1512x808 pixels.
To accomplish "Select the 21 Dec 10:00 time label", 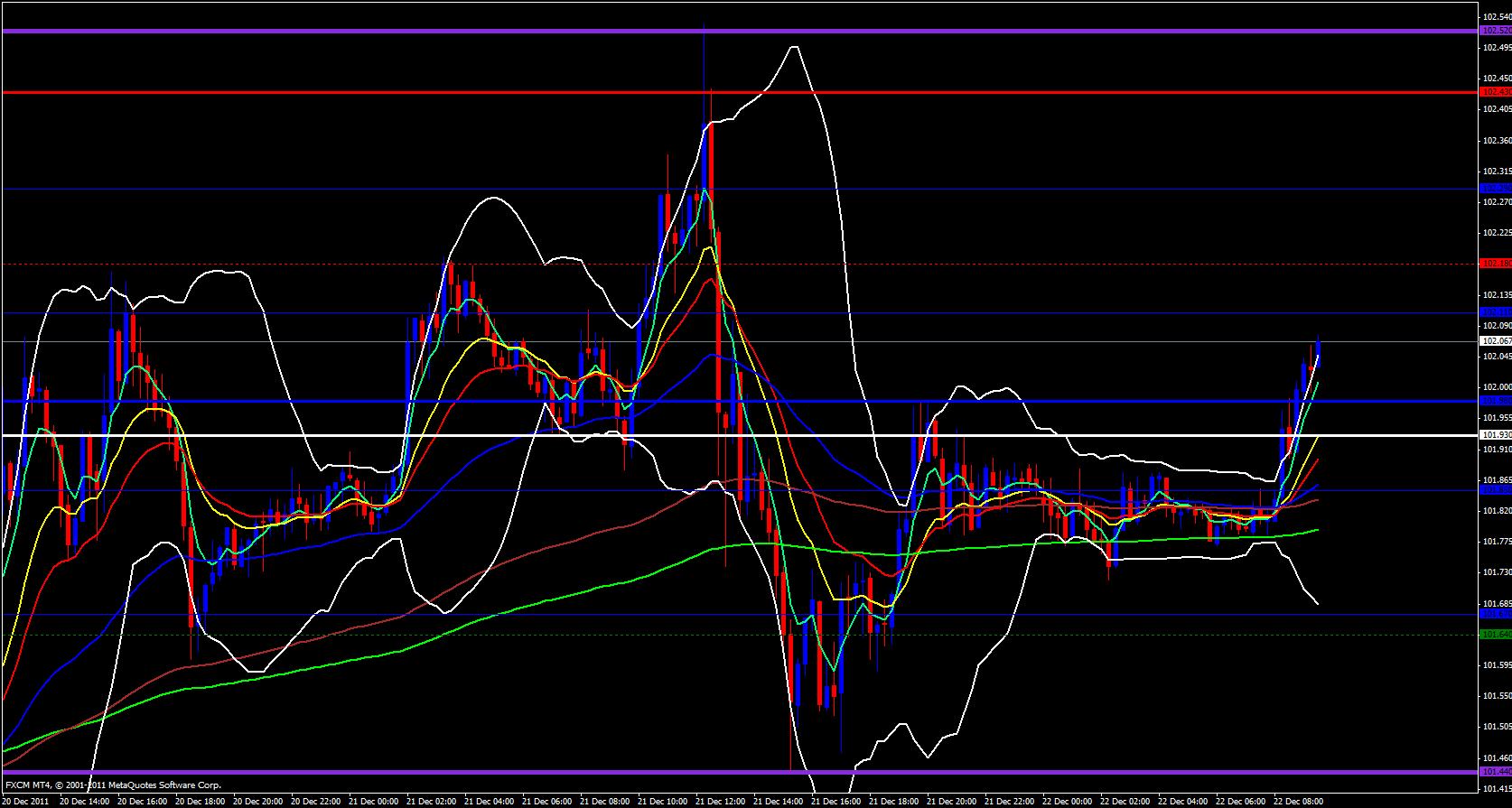I will [662, 802].
